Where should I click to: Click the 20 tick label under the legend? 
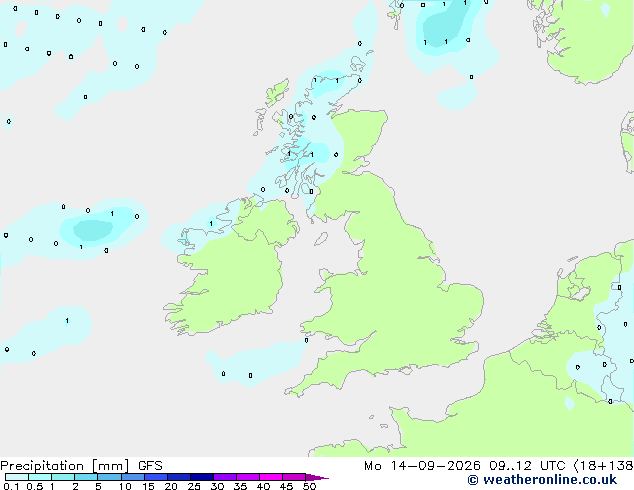pos(171,486)
